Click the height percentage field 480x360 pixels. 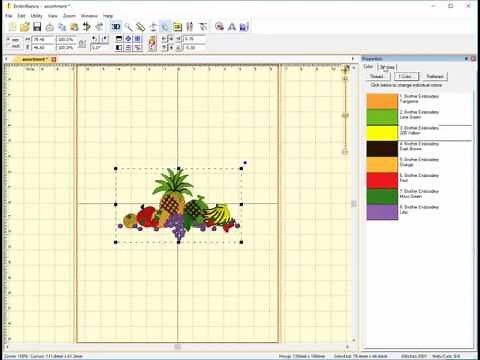66,48
